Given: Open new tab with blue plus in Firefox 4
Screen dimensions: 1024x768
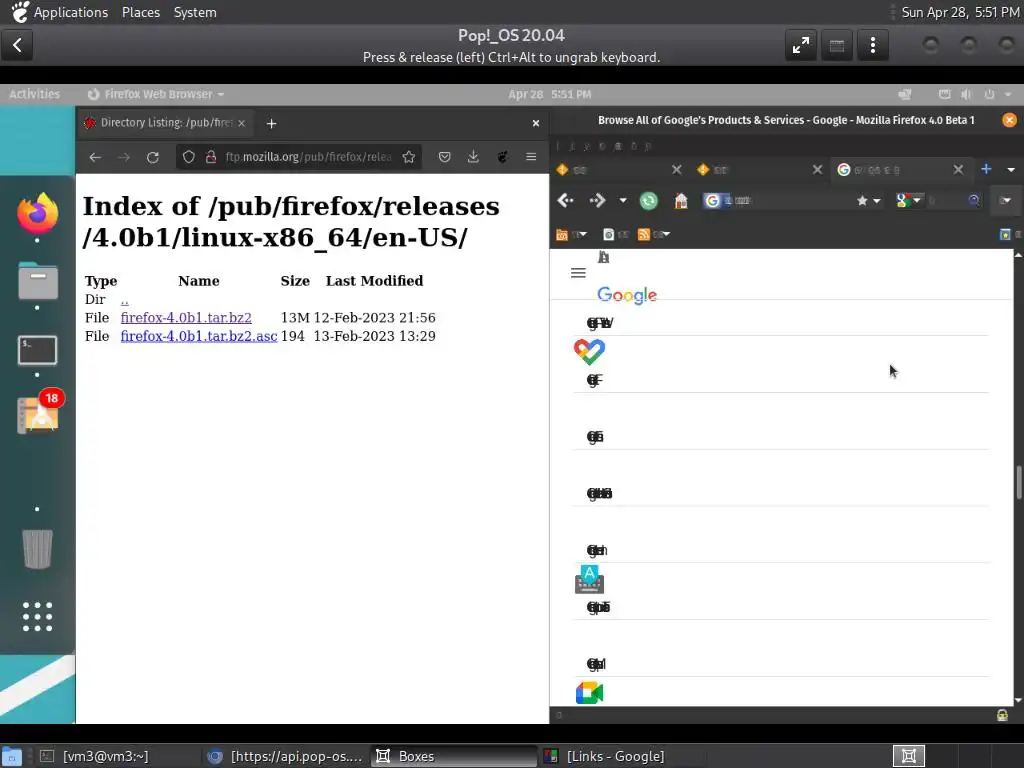Looking at the screenshot, I should pos(986,169).
